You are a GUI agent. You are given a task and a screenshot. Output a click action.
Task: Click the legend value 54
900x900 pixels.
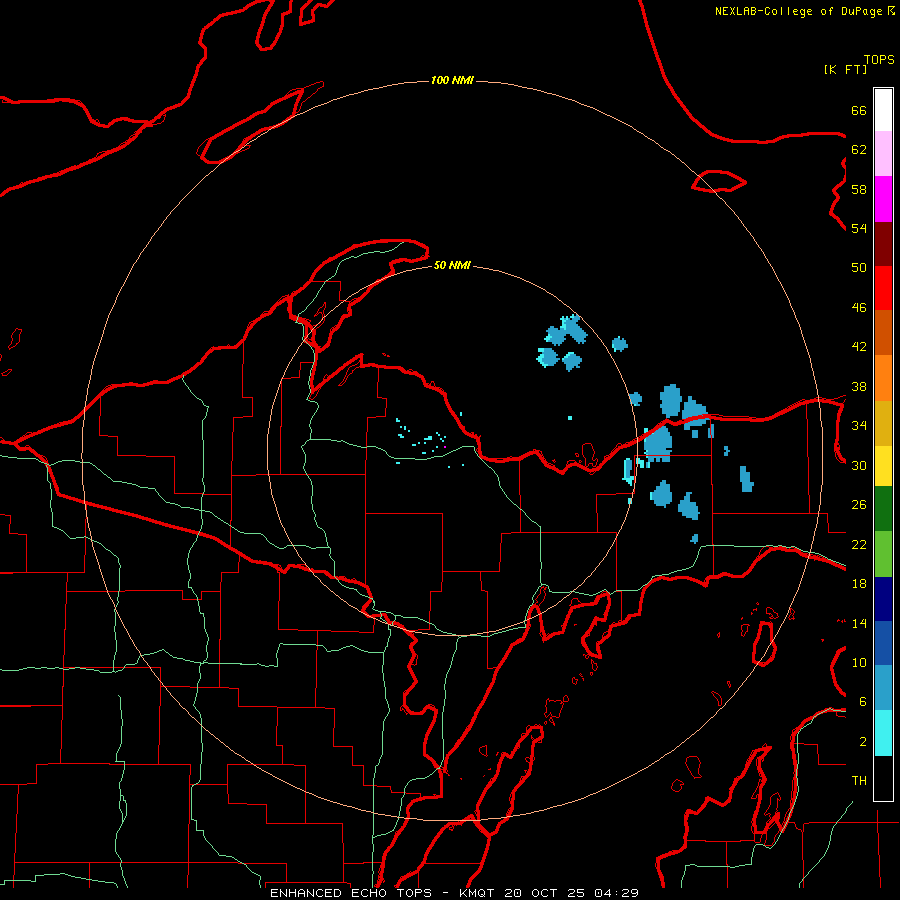pyautogui.click(x=859, y=228)
